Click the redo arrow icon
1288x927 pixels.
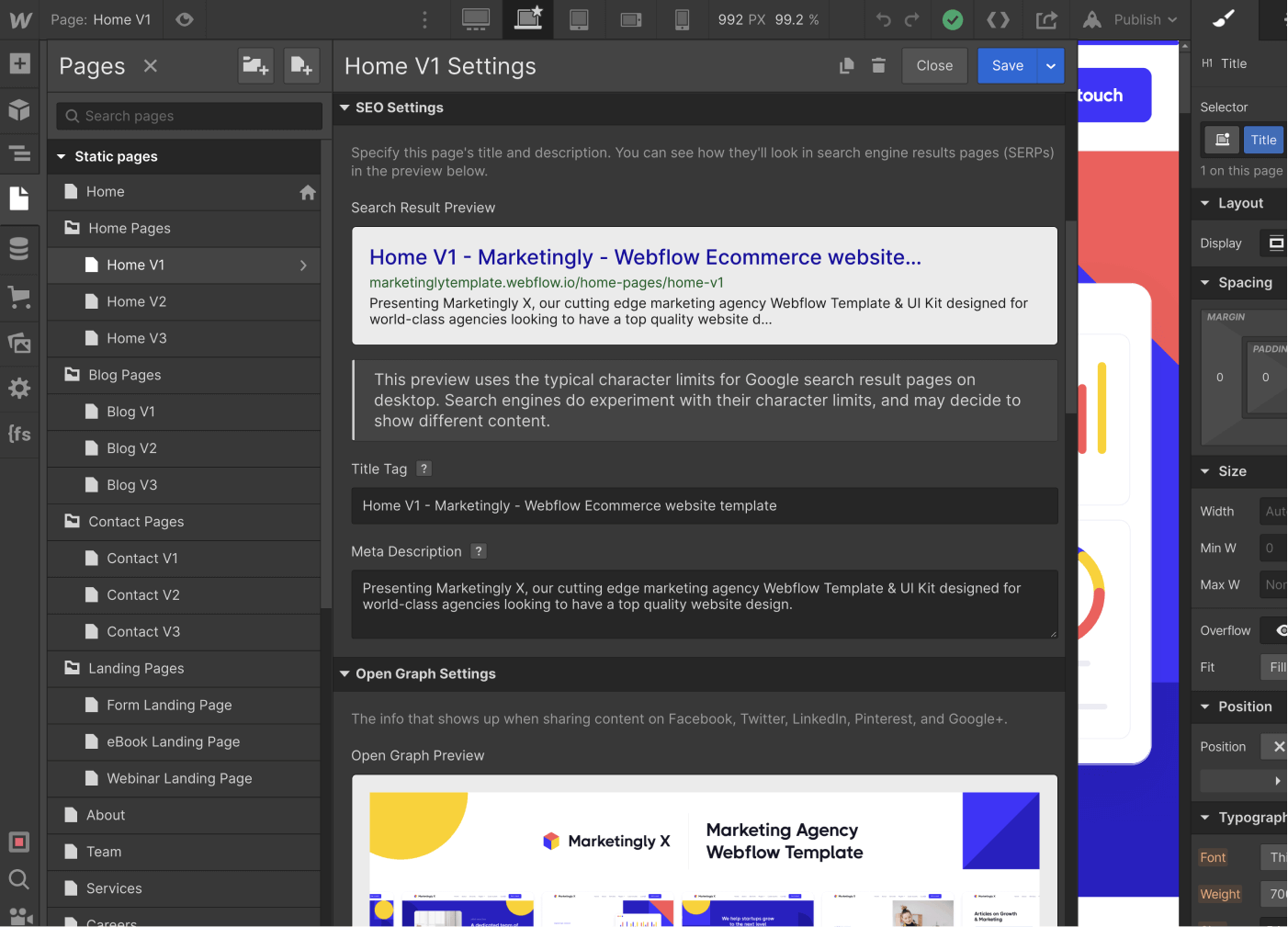pyautogui.click(x=912, y=19)
